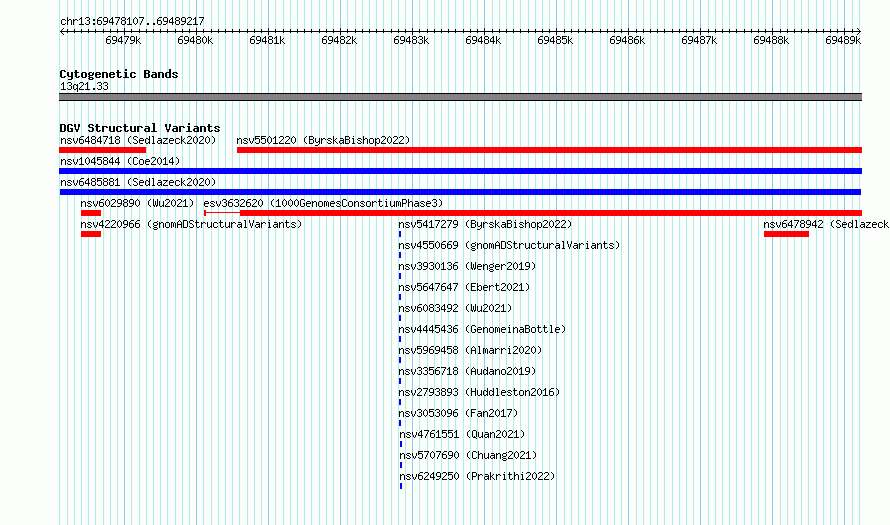890x525 pixels.
Task: Click the nsv6484718 (Sedlazeck2020) variant label
Action: (138, 140)
